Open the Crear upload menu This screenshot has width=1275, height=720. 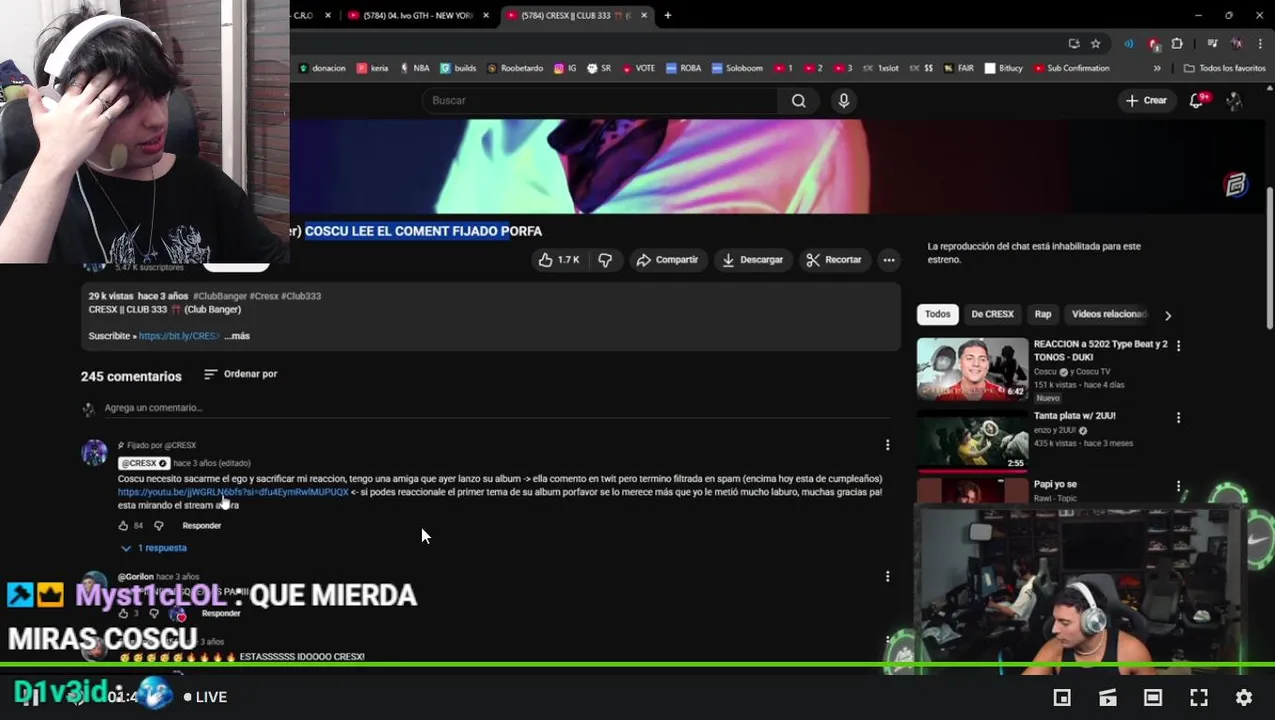[x=1146, y=100]
